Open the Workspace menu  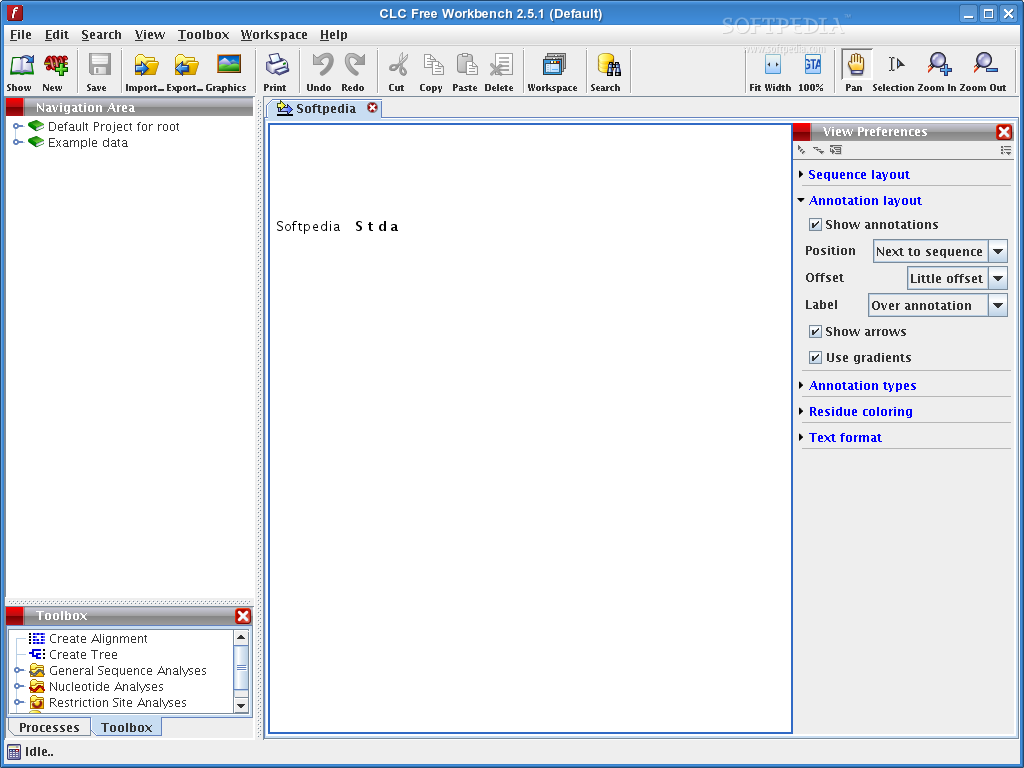pos(274,35)
